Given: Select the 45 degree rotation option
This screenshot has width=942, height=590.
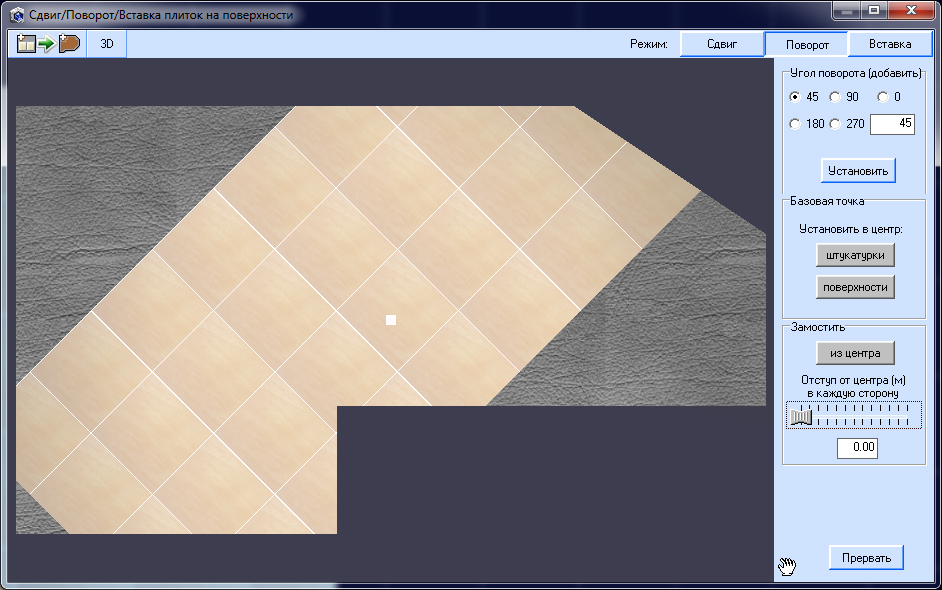Looking at the screenshot, I should pyautogui.click(x=795, y=97).
